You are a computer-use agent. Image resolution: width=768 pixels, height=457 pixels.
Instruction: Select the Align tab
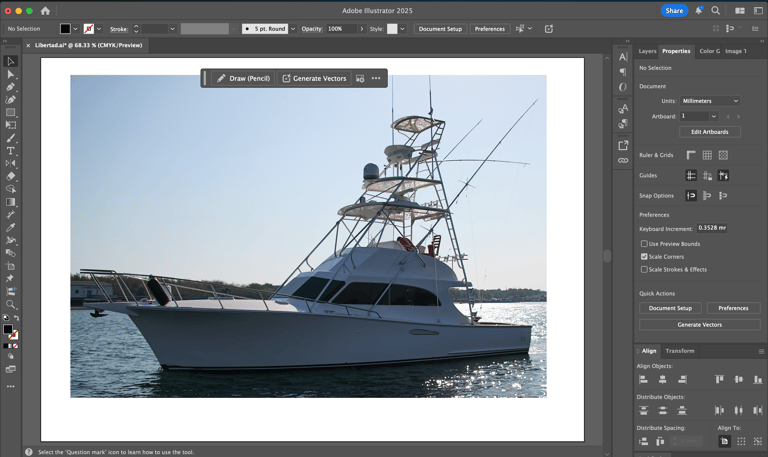click(648, 351)
